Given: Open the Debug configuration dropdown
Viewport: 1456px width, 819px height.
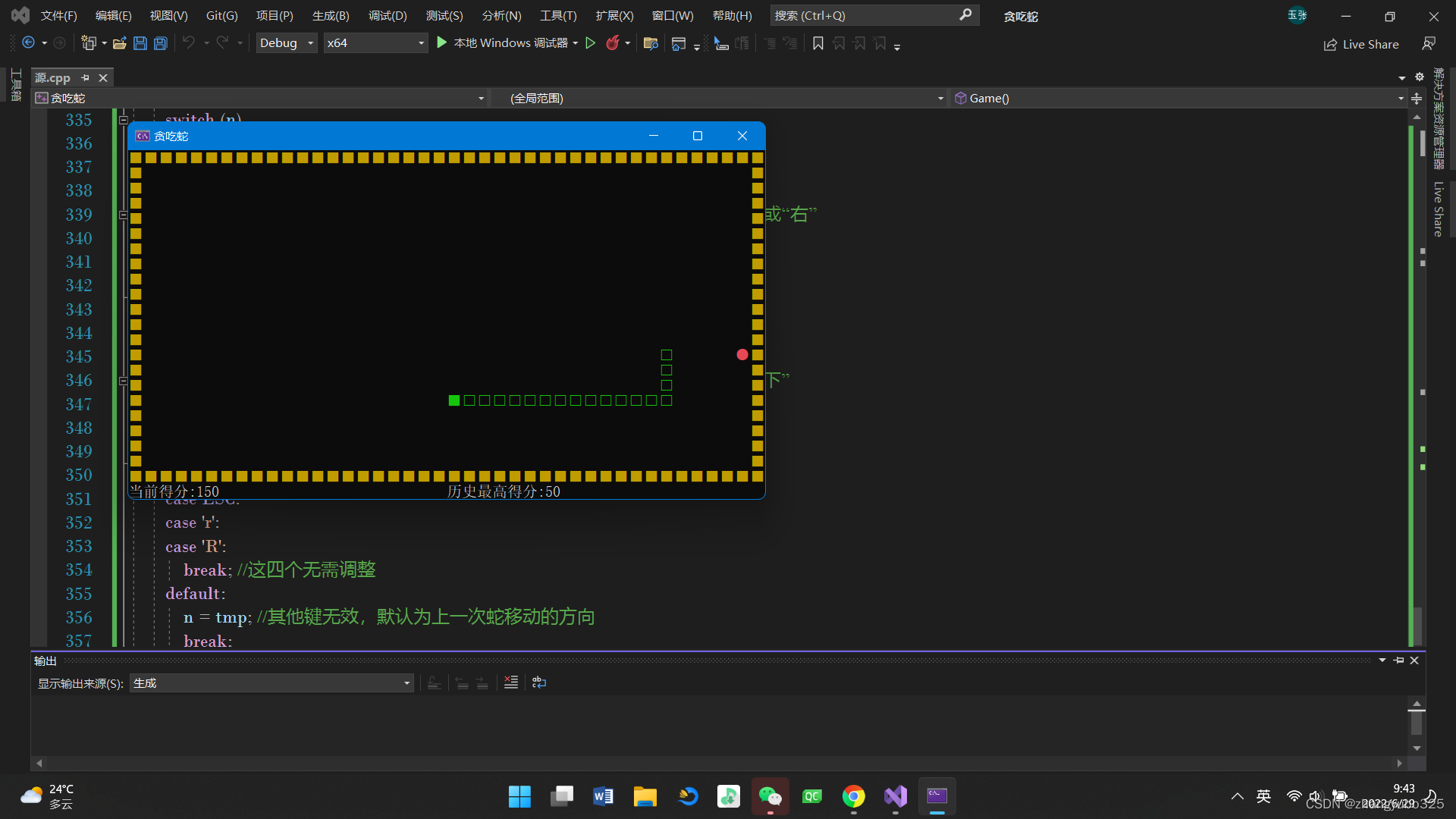Looking at the screenshot, I should [x=287, y=43].
